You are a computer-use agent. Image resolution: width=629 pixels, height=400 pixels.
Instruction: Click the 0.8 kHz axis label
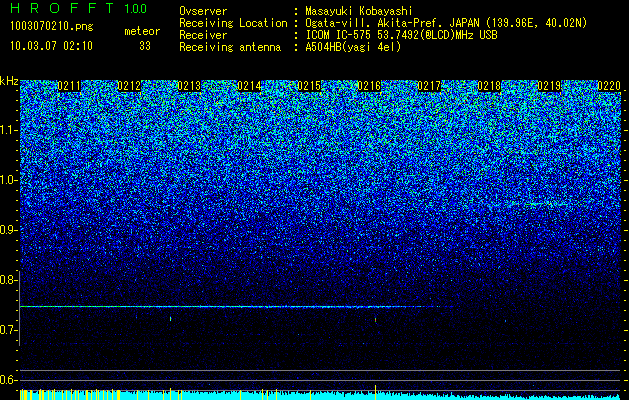8,280
